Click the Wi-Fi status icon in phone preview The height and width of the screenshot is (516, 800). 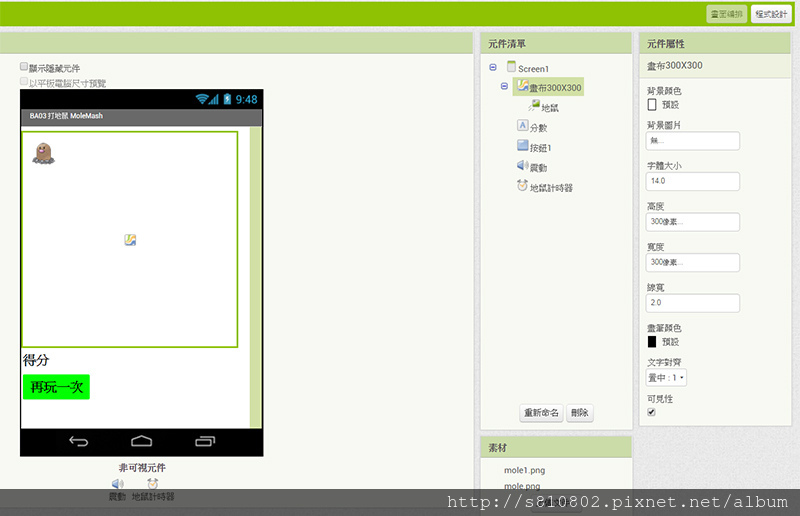pos(202,99)
